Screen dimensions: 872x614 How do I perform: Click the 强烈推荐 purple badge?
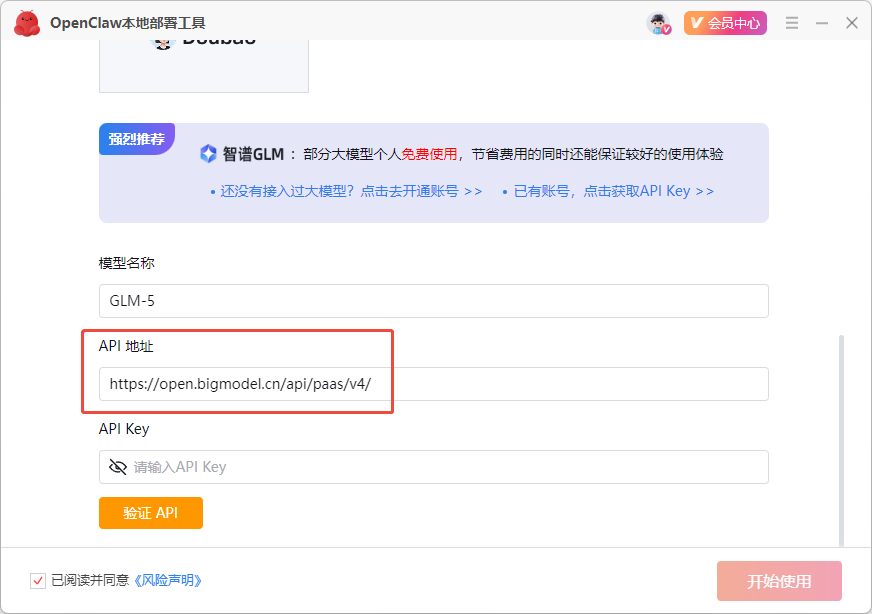click(136, 139)
